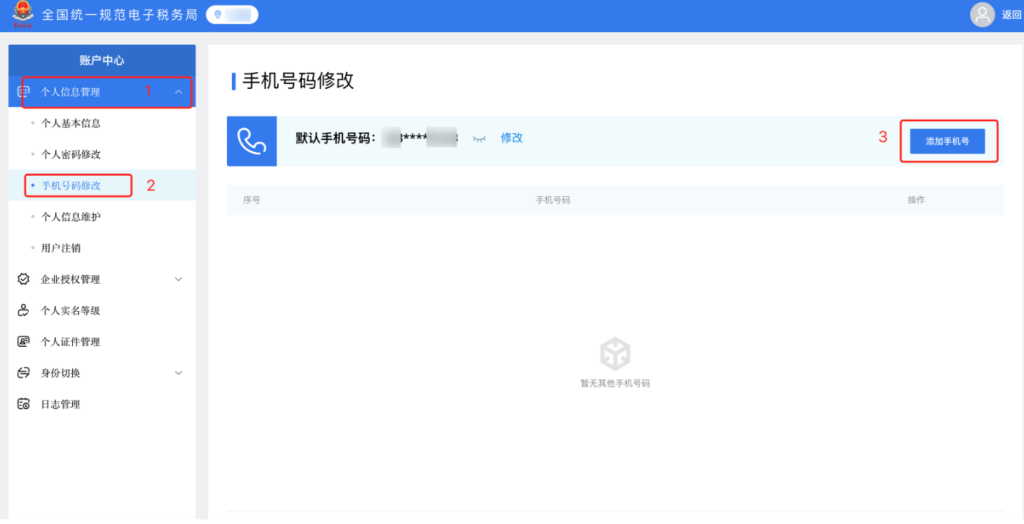Click the tax bureau emblem logo
The height and width of the screenshot is (524, 1024).
click(x=21, y=15)
